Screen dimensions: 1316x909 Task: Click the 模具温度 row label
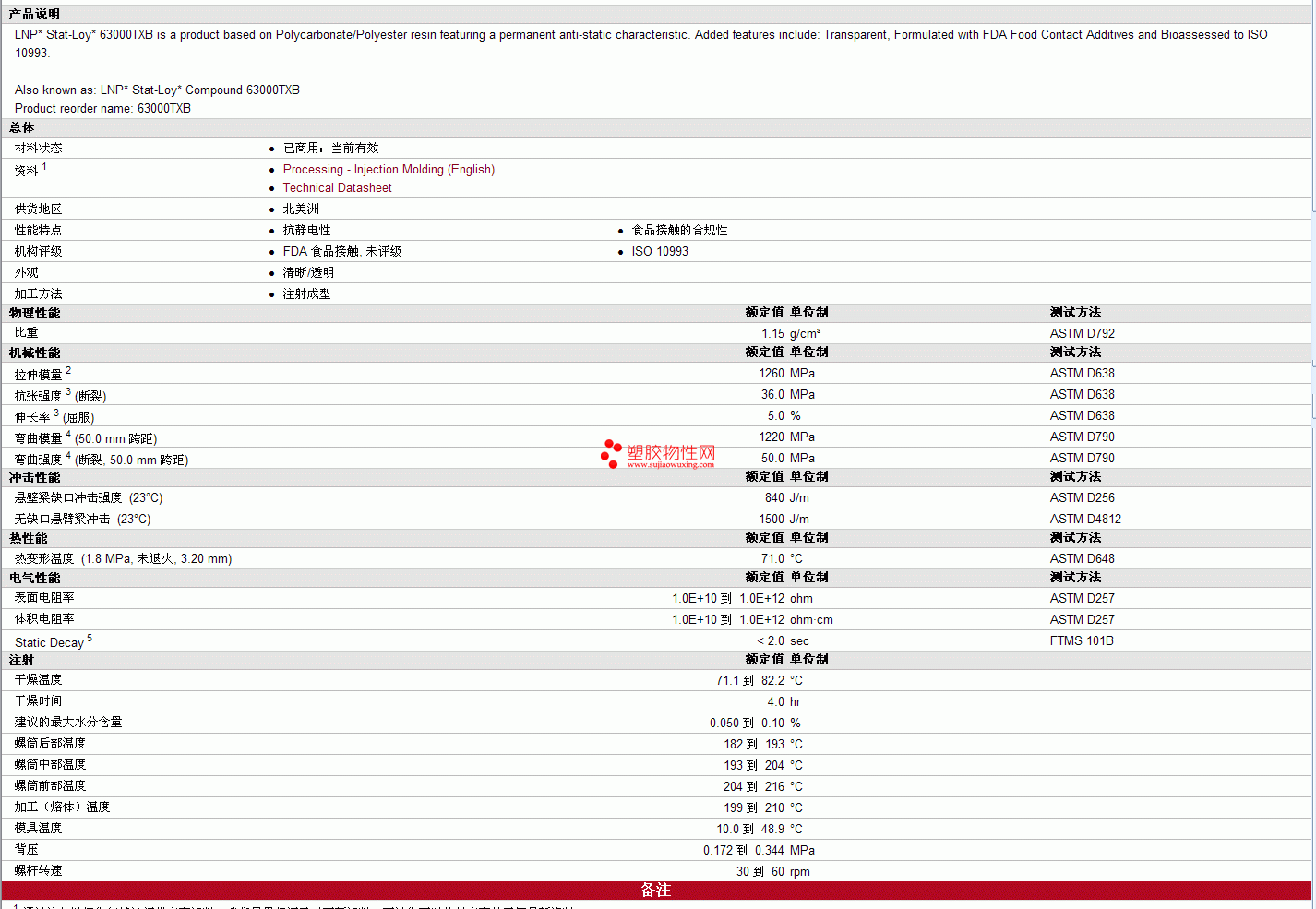pos(39,830)
